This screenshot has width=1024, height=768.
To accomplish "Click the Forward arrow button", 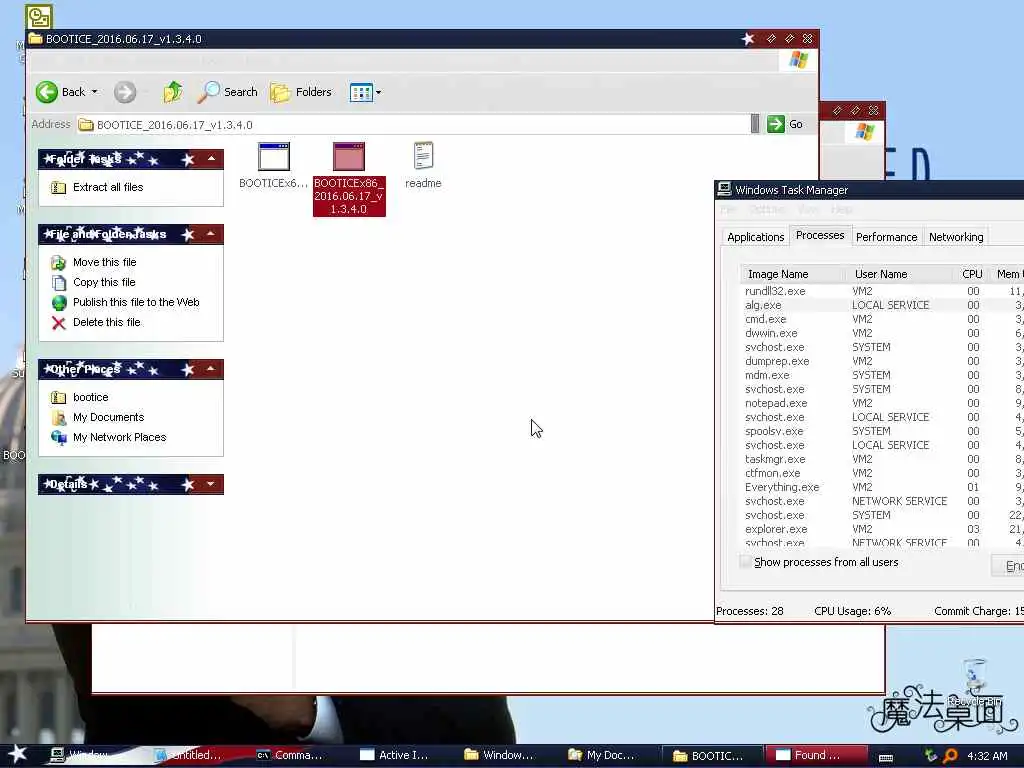I will [125, 92].
